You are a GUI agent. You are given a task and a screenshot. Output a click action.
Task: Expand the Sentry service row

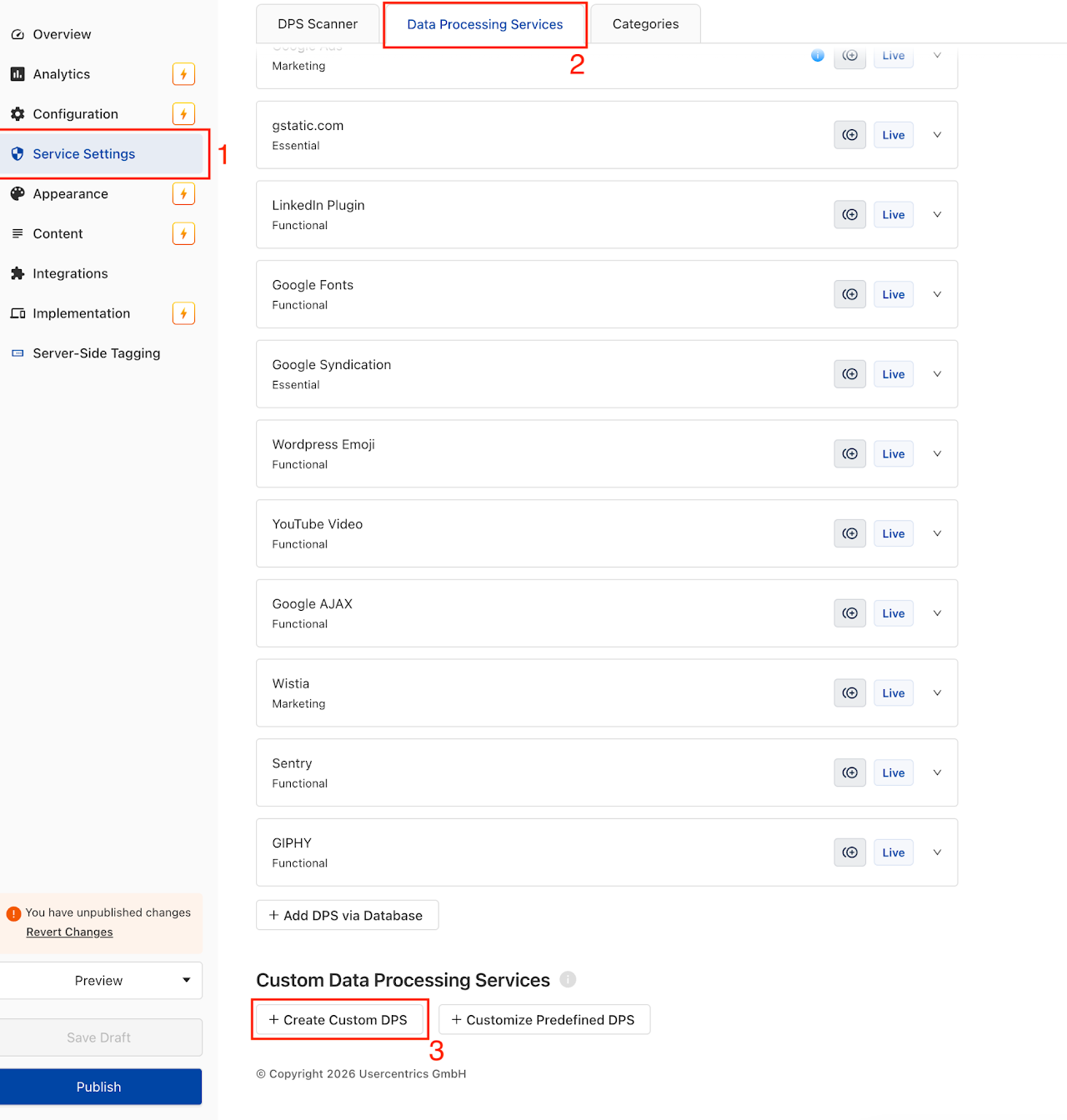pos(937,772)
